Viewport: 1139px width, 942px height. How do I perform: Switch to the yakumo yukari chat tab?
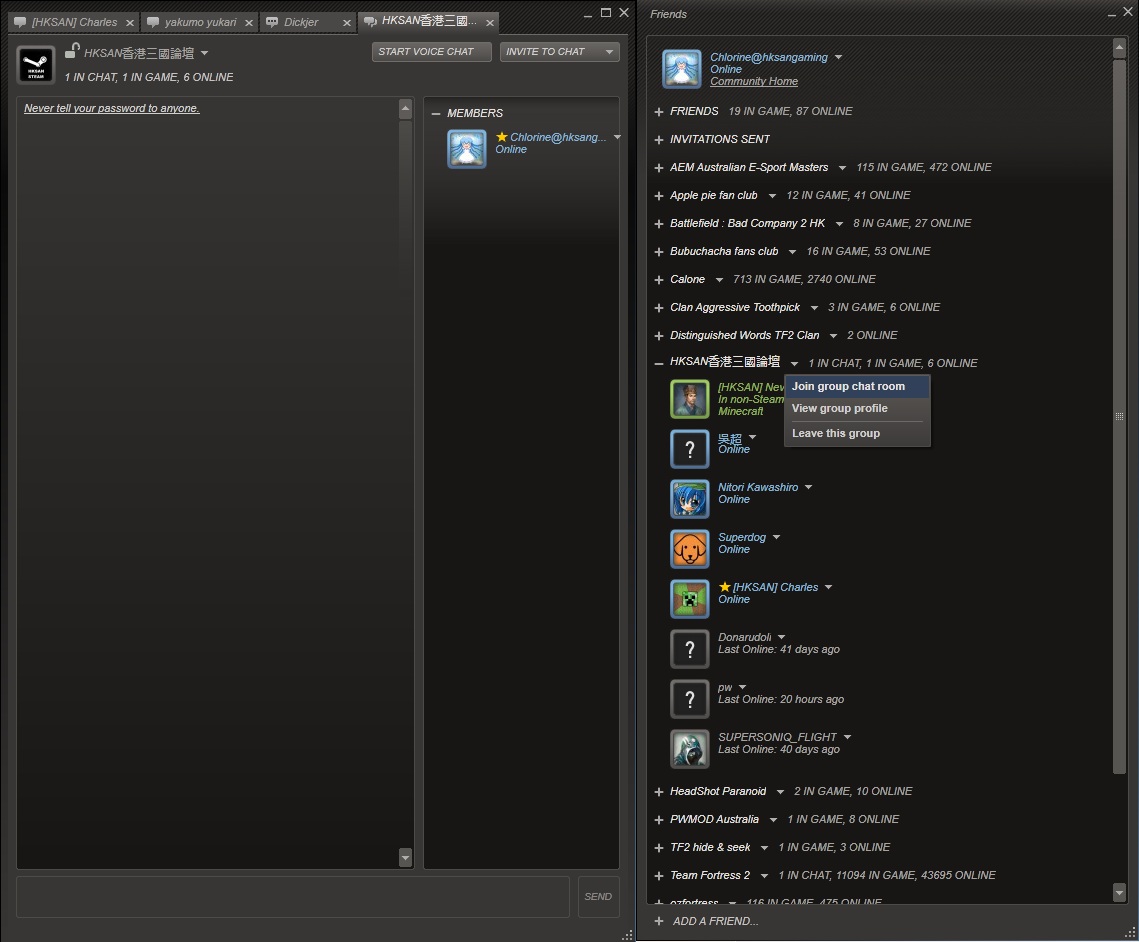200,23
